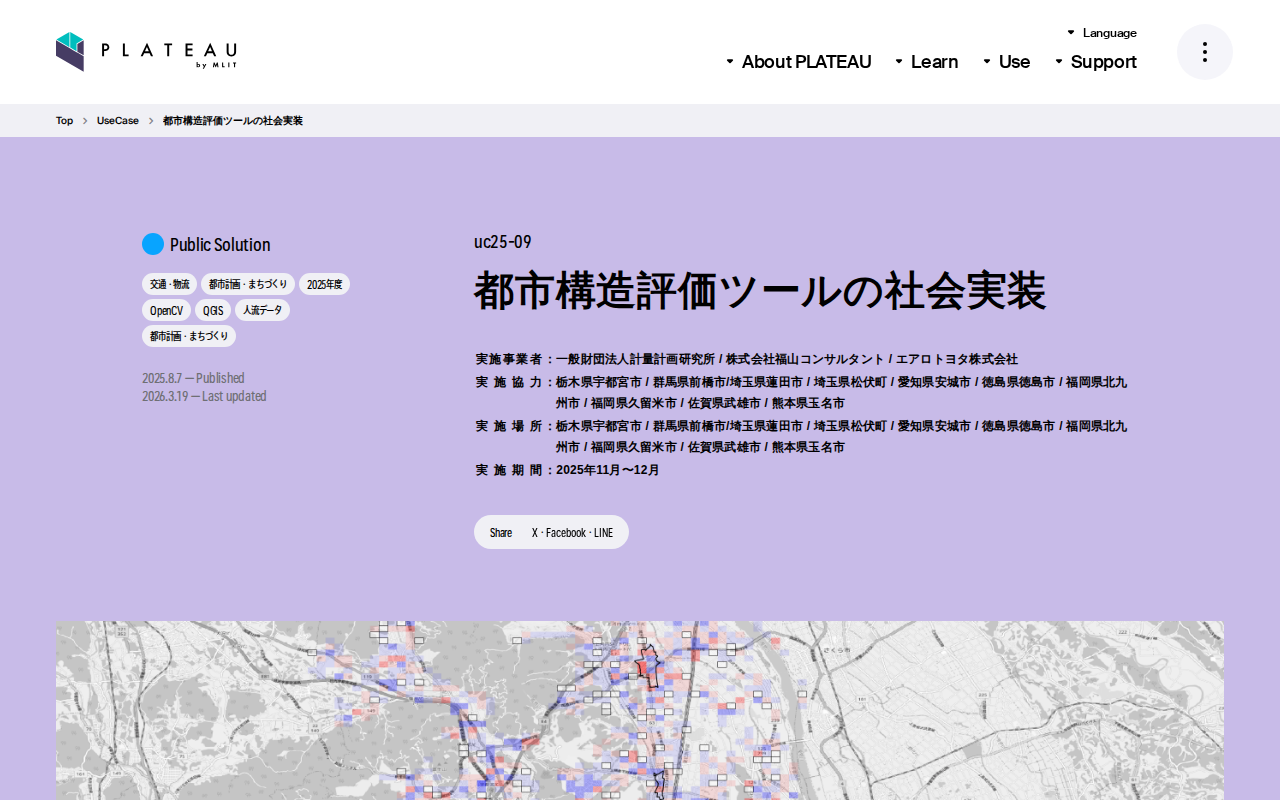Open the Support navigation menu
Image resolution: width=1280 pixels, height=800 pixels.
[x=1095, y=62]
